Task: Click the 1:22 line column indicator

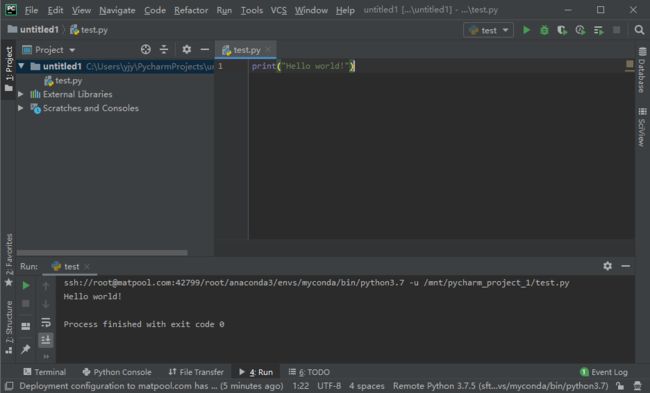Action: click(x=300, y=386)
